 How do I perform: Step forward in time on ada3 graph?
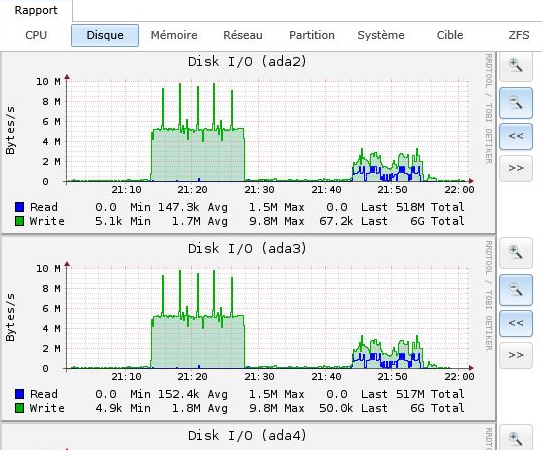coord(516,355)
